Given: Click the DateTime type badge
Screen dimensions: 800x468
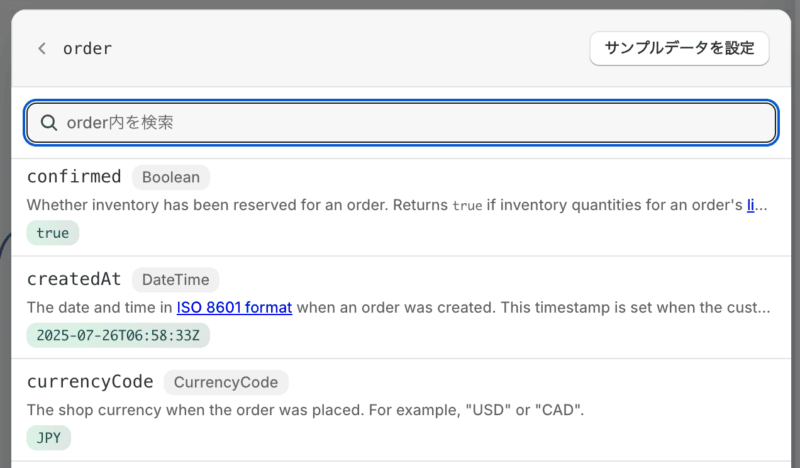Looking at the screenshot, I should click(176, 280).
